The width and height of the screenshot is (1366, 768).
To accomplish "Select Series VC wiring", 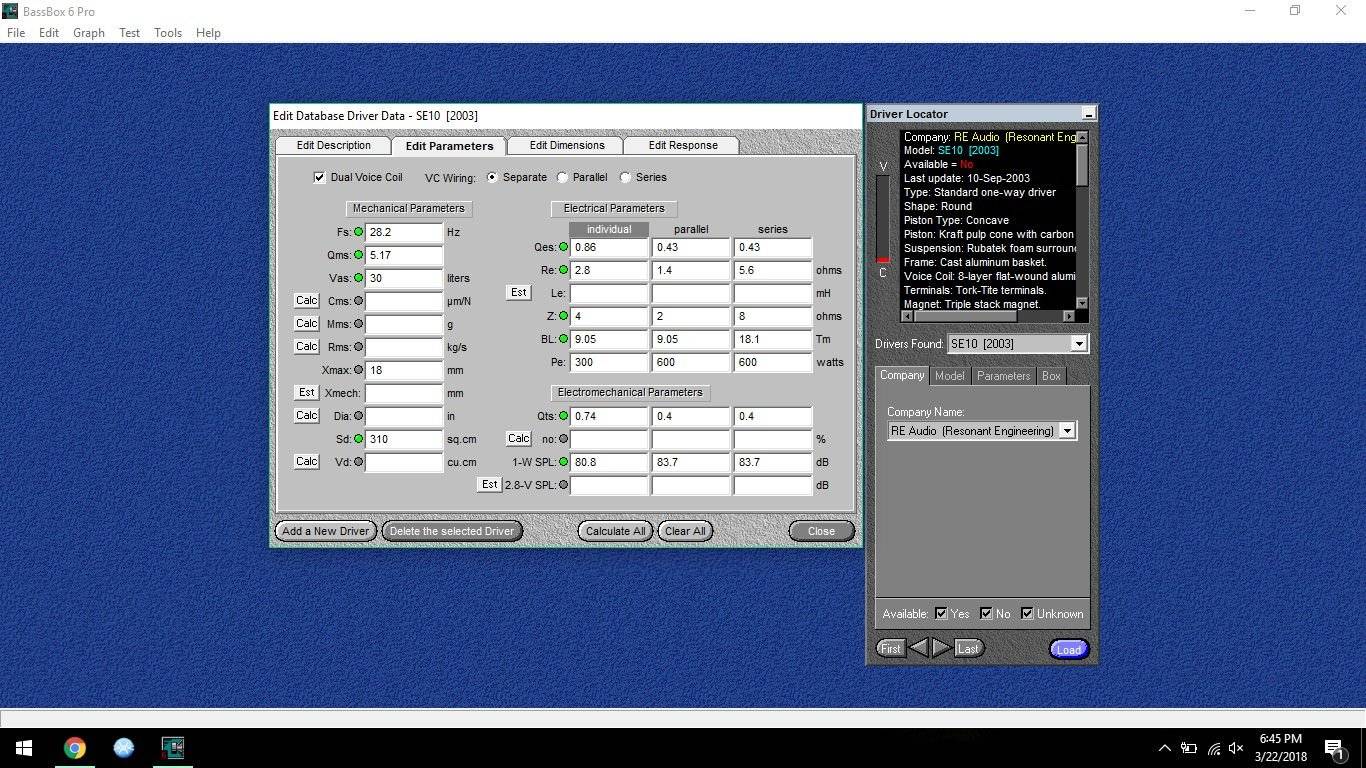I will tap(625, 177).
